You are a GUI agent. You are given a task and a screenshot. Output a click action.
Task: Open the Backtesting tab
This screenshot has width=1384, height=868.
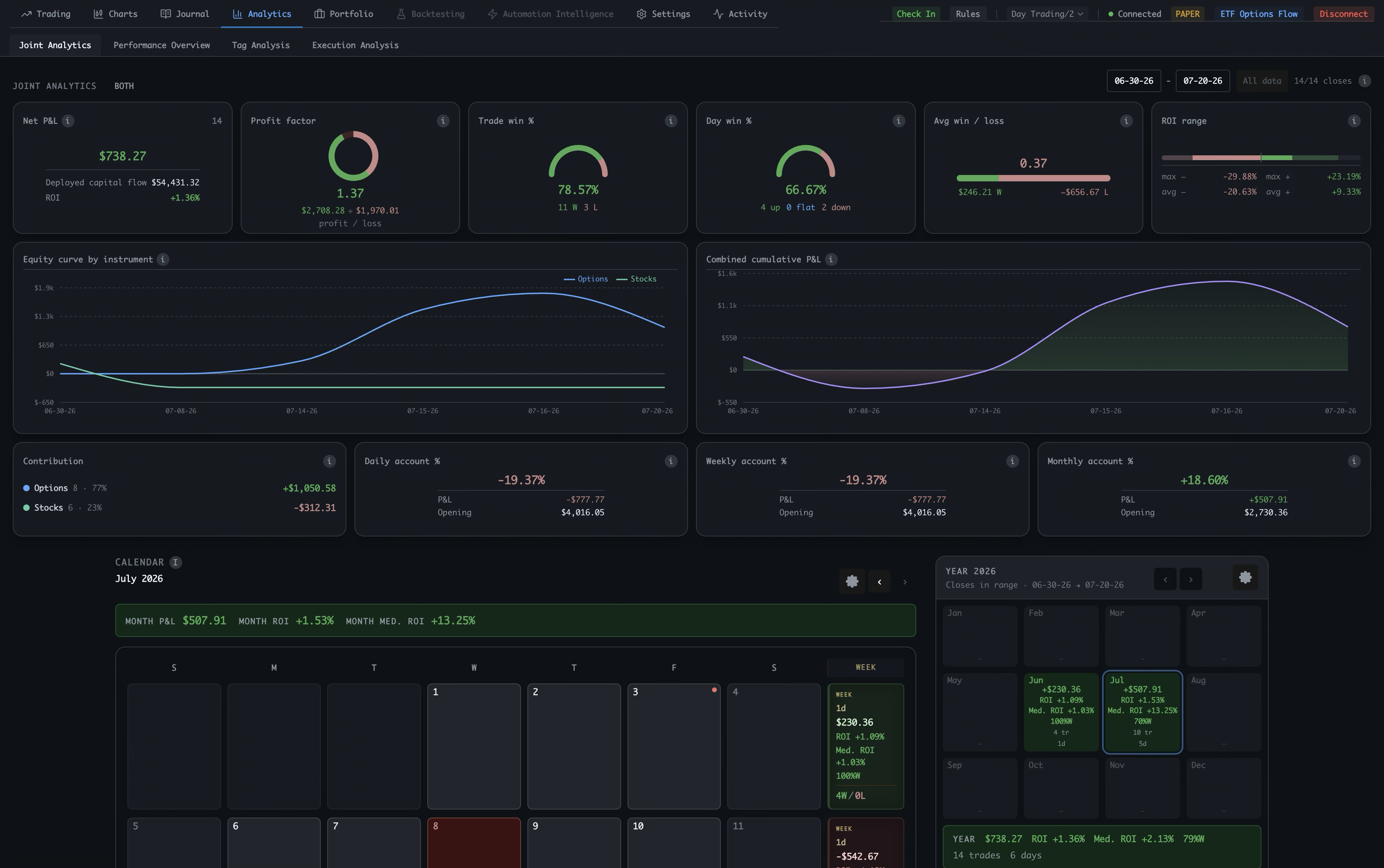pos(430,14)
